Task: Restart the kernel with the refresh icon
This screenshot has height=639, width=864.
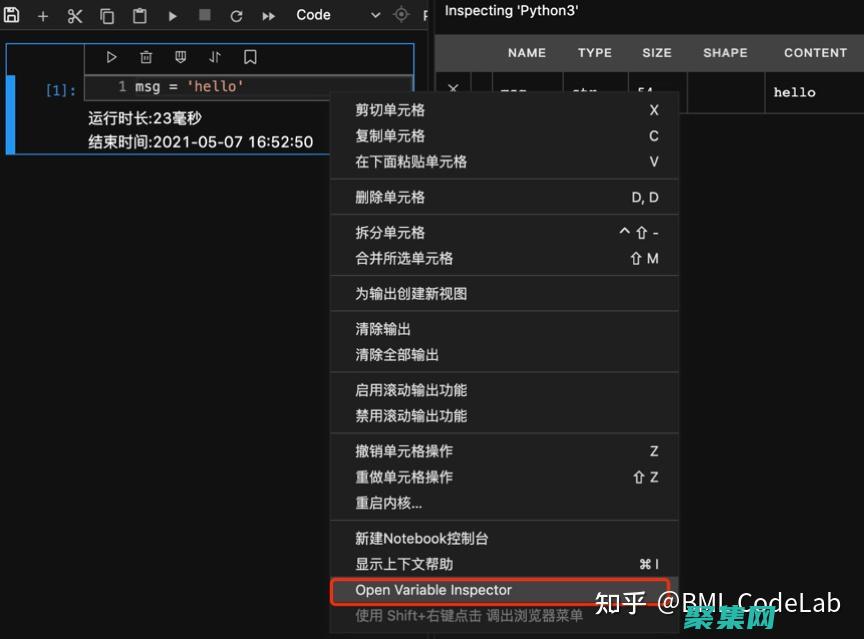Action: (237, 15)
